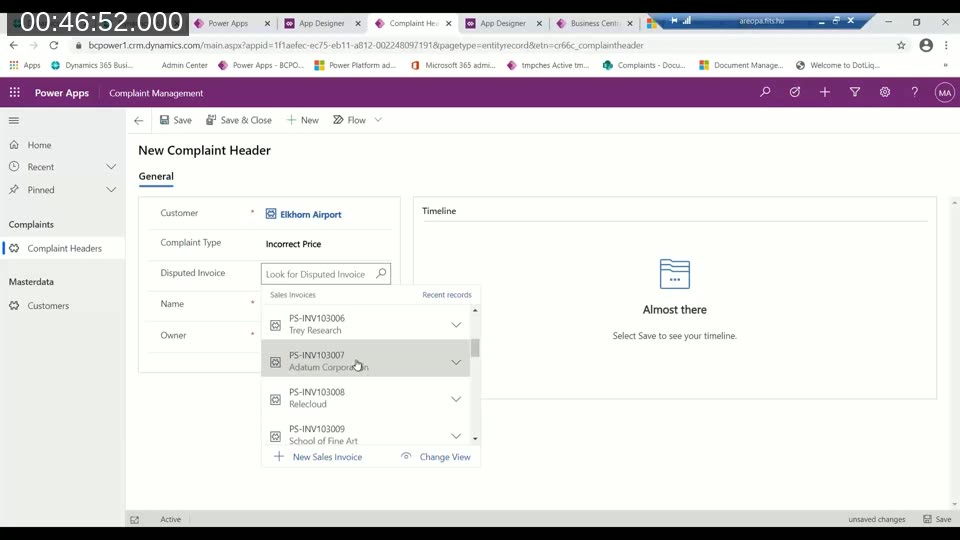Click browser back arrow

tap(13, 45)
